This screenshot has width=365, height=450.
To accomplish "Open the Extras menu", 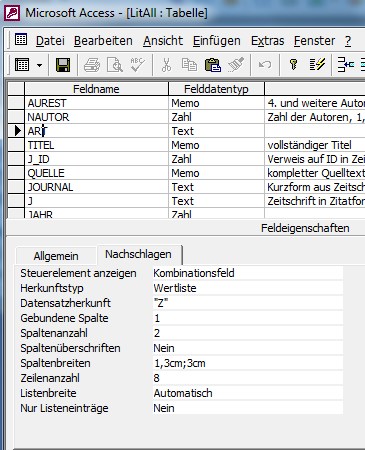I will point(267,41).
